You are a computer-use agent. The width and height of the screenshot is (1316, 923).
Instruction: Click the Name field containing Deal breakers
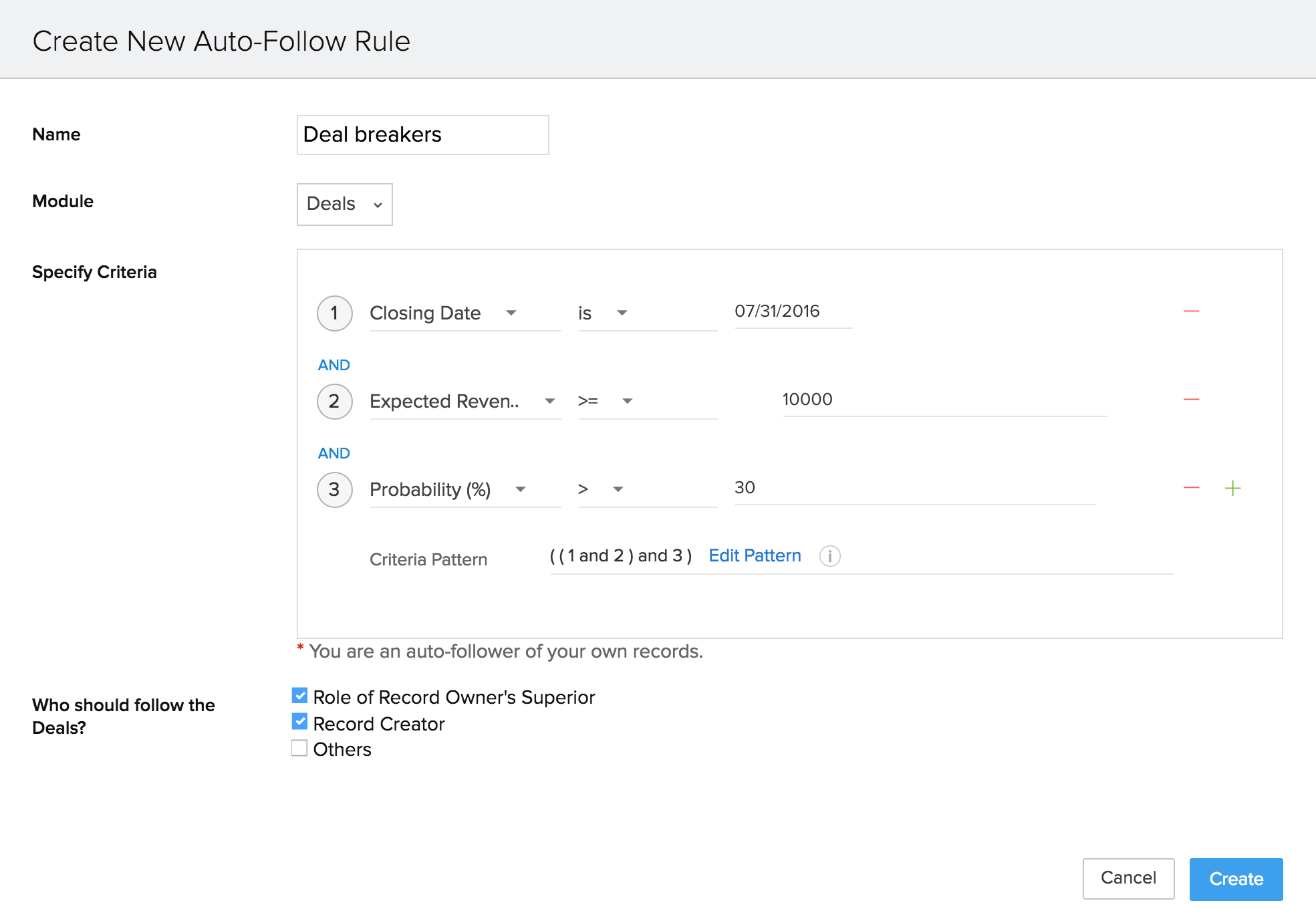point(422,135)
